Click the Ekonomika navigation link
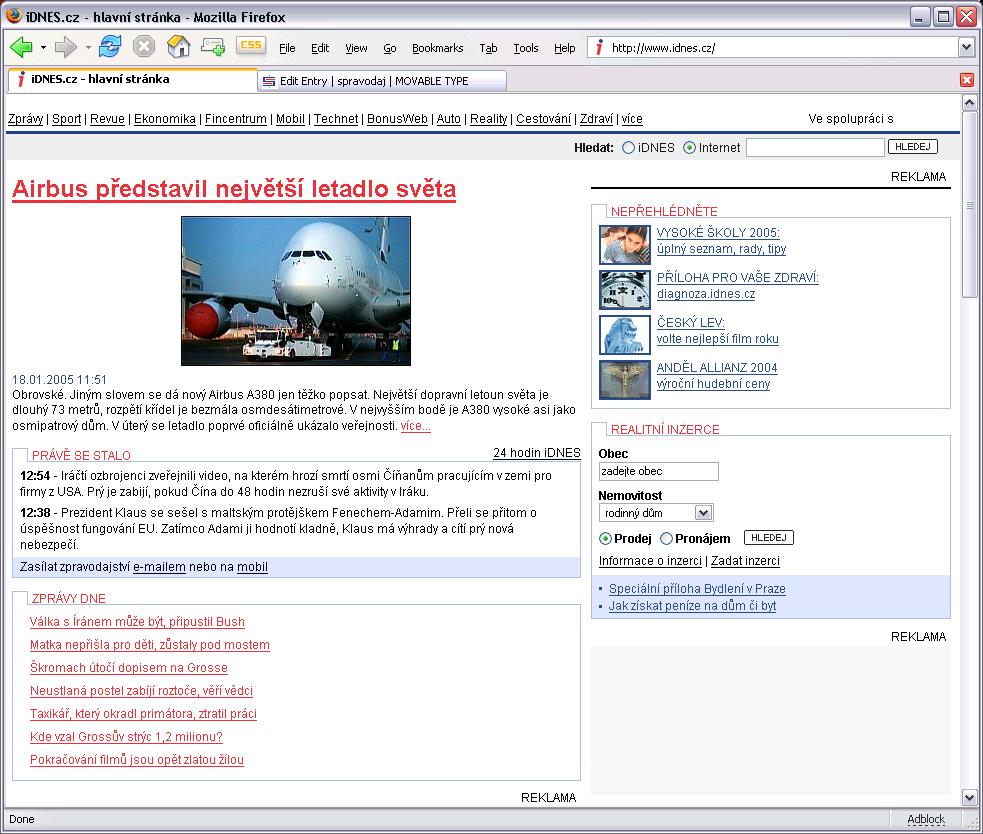 click(x=165, y=119)
